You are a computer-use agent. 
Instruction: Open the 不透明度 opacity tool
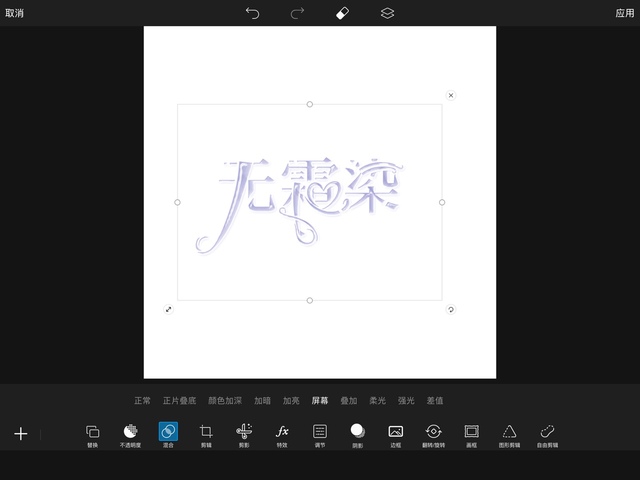coord(130,434)
